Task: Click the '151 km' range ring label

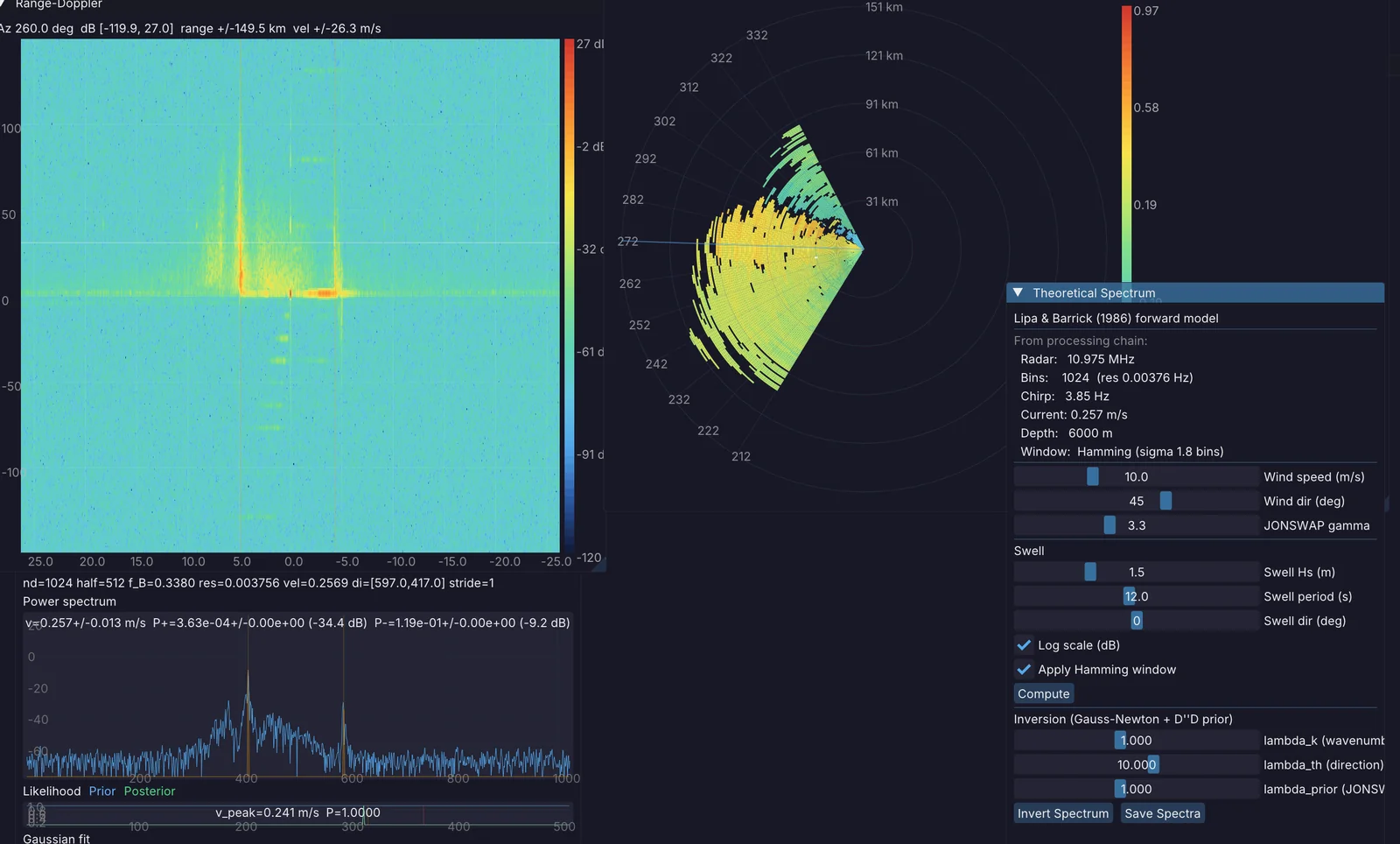Action: (884, 7)
